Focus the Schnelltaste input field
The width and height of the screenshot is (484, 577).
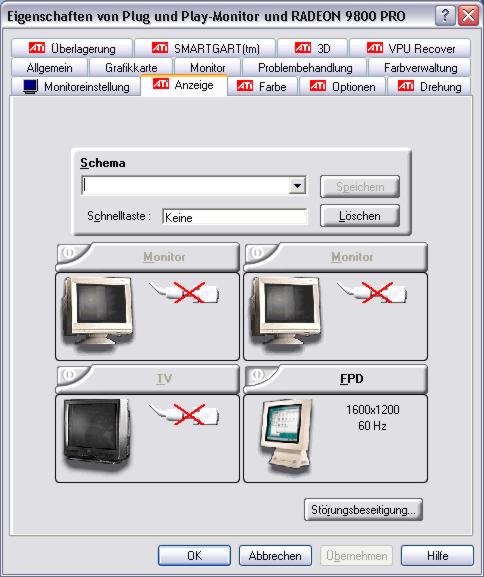pos(234,217)
